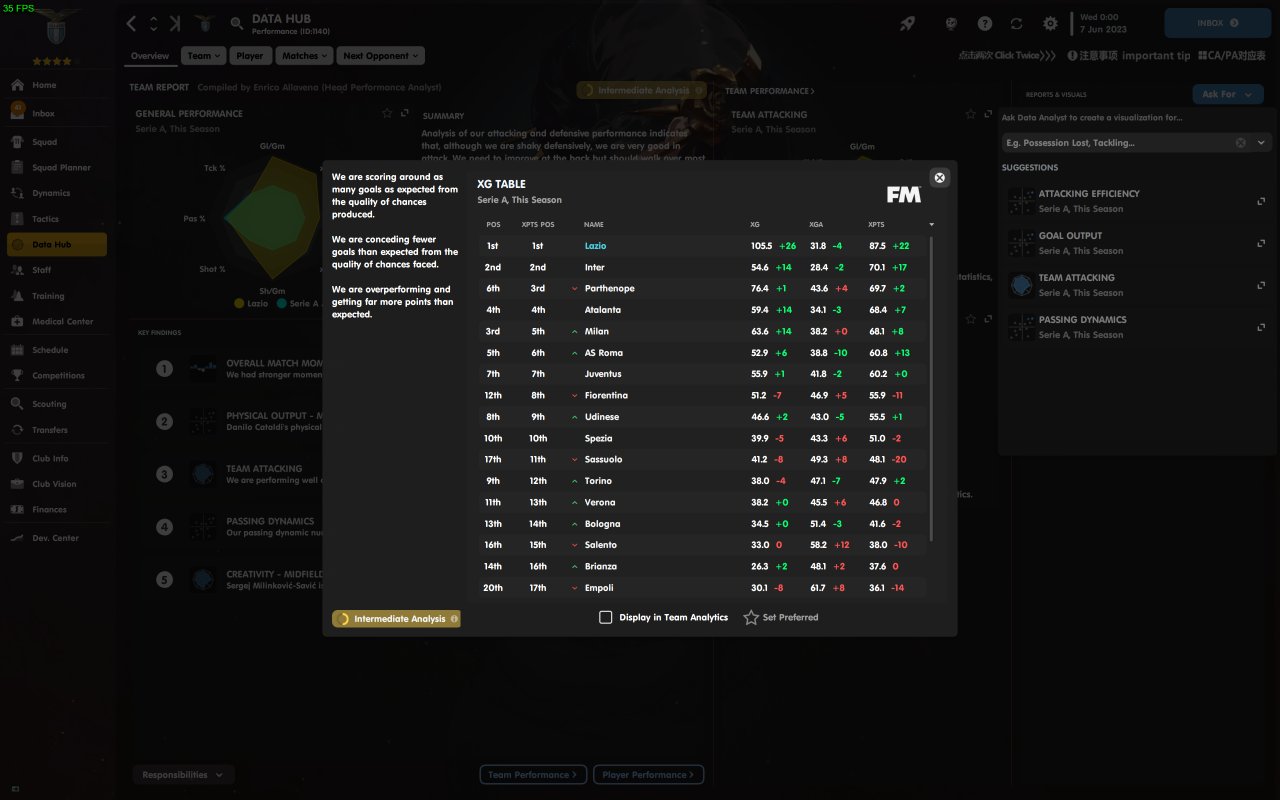Expand the Goal Output suggestion

coord(1261,243)
